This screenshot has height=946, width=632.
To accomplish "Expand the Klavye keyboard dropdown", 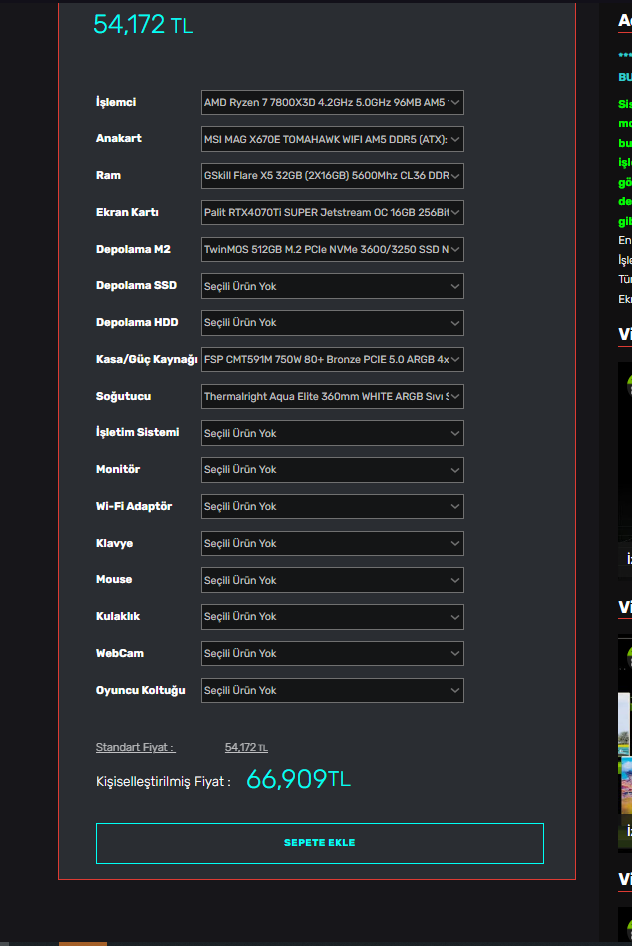I will 332,544.
